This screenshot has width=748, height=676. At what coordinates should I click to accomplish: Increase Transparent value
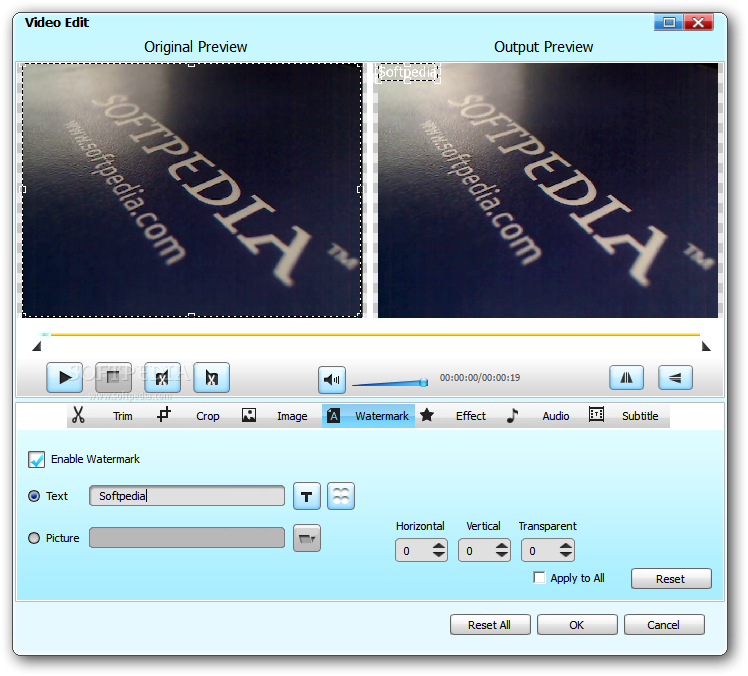pos(566,546)
